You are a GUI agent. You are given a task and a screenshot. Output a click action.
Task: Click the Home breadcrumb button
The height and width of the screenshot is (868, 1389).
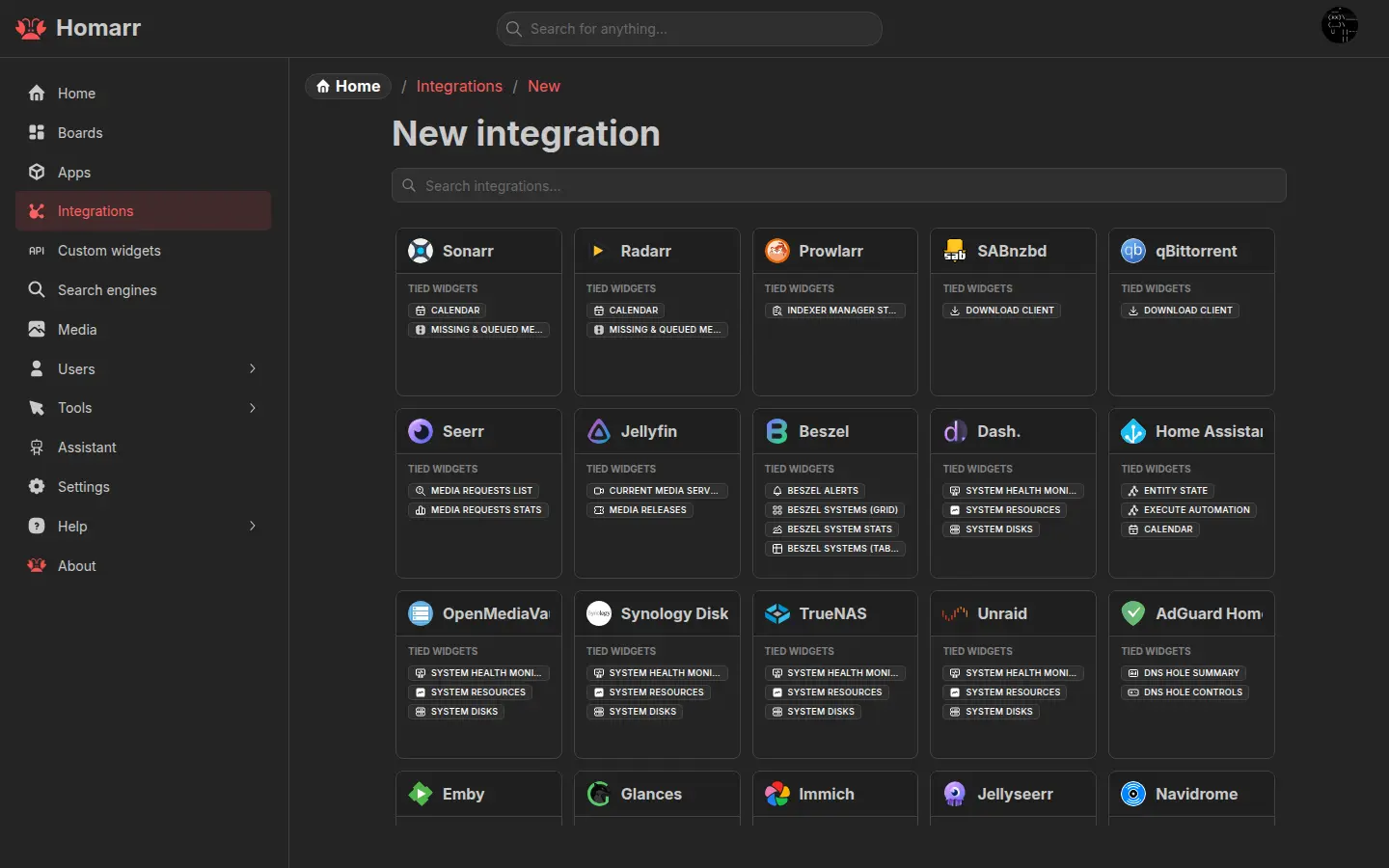(x=348, y=86)
